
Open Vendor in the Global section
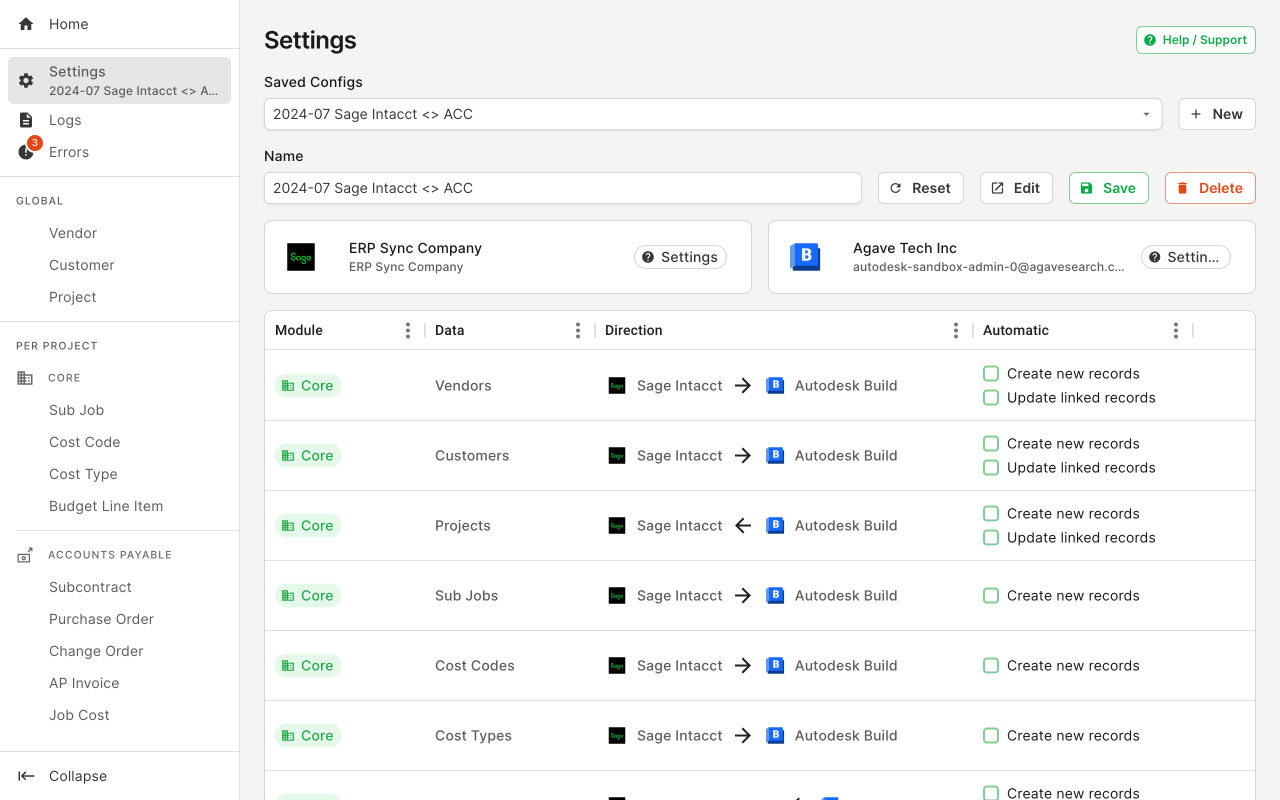tap(73, 233)
